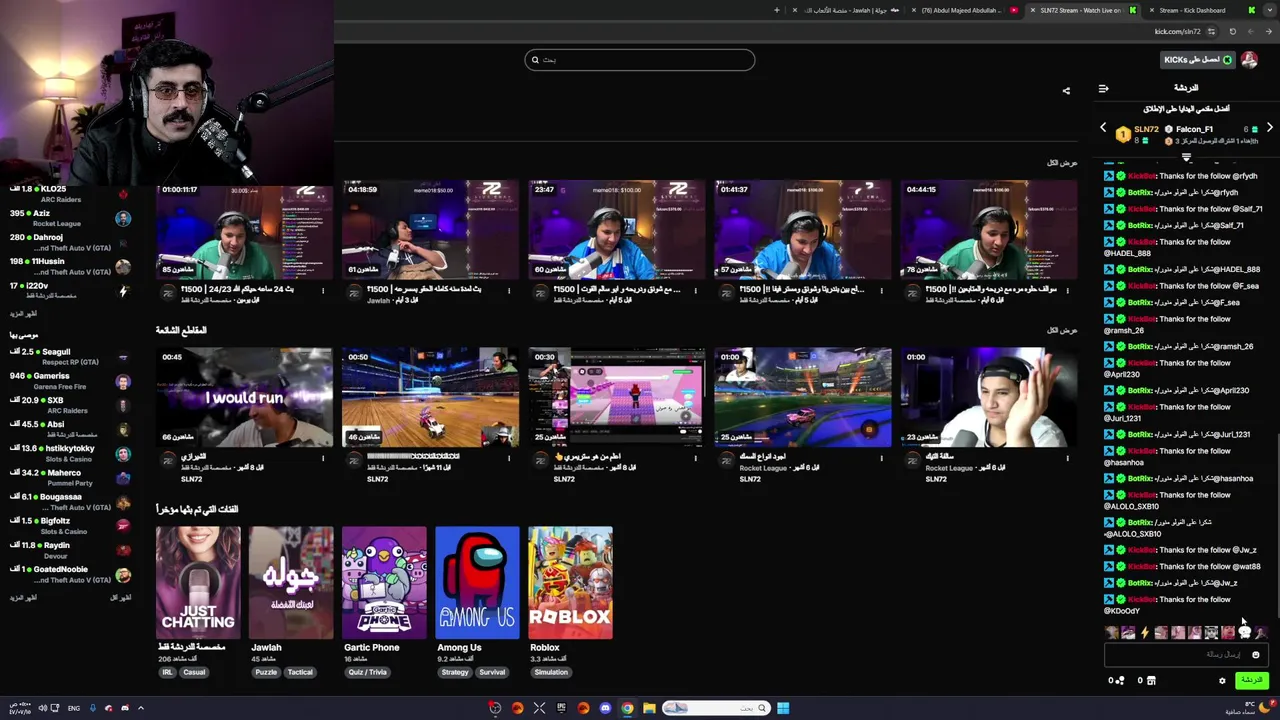Image resolution: width=1280 pixels, height=720 pixels.
Task: Open the channel points shop icon
Action: [1151, 681]
